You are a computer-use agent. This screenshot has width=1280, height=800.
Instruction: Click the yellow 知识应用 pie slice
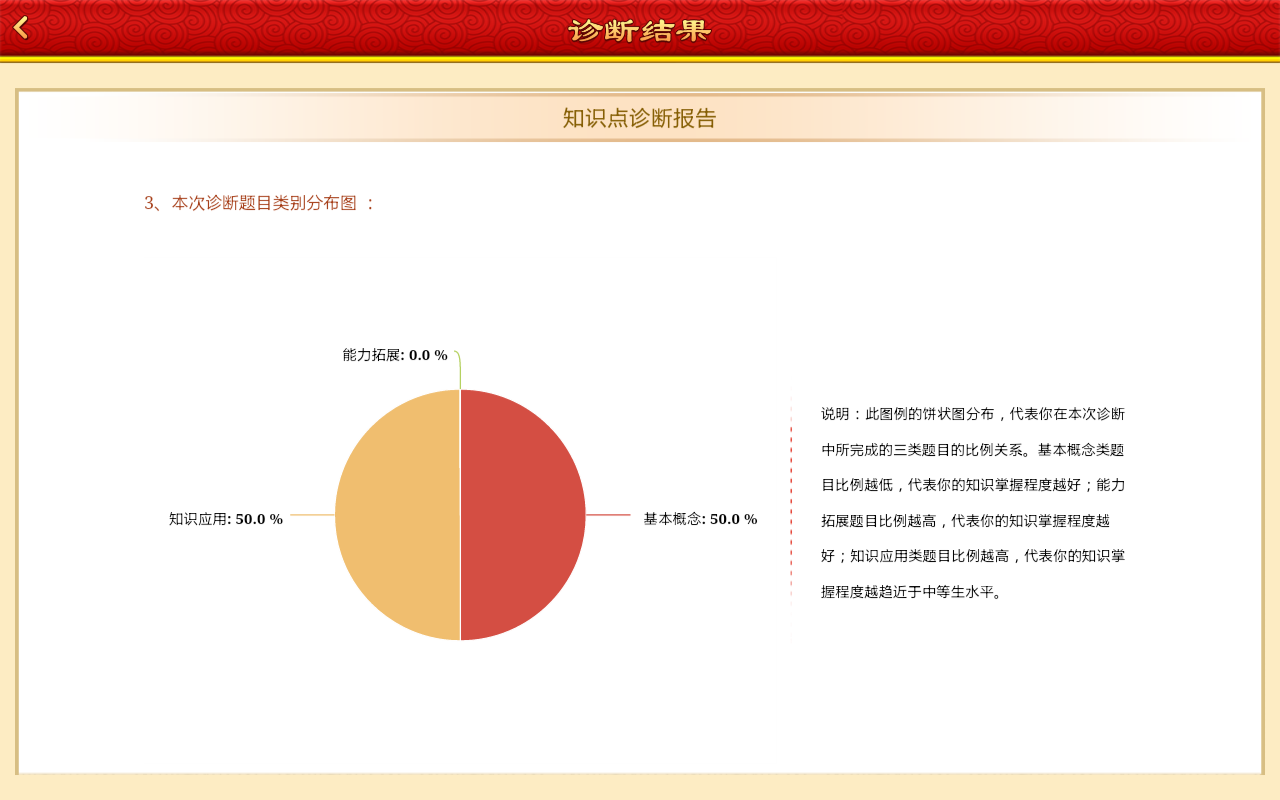tap(397, 515)
